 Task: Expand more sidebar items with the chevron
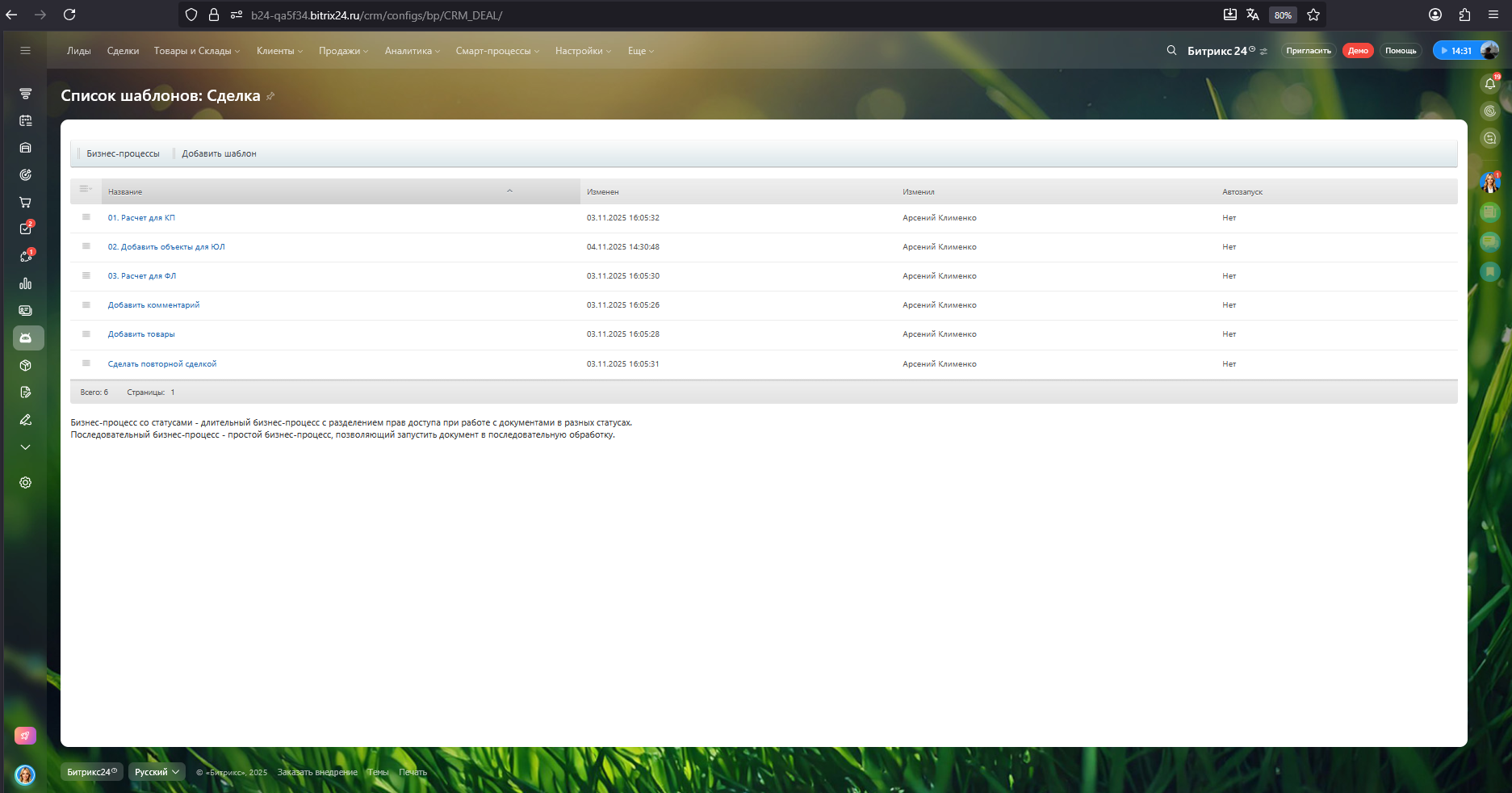(26, 447)
